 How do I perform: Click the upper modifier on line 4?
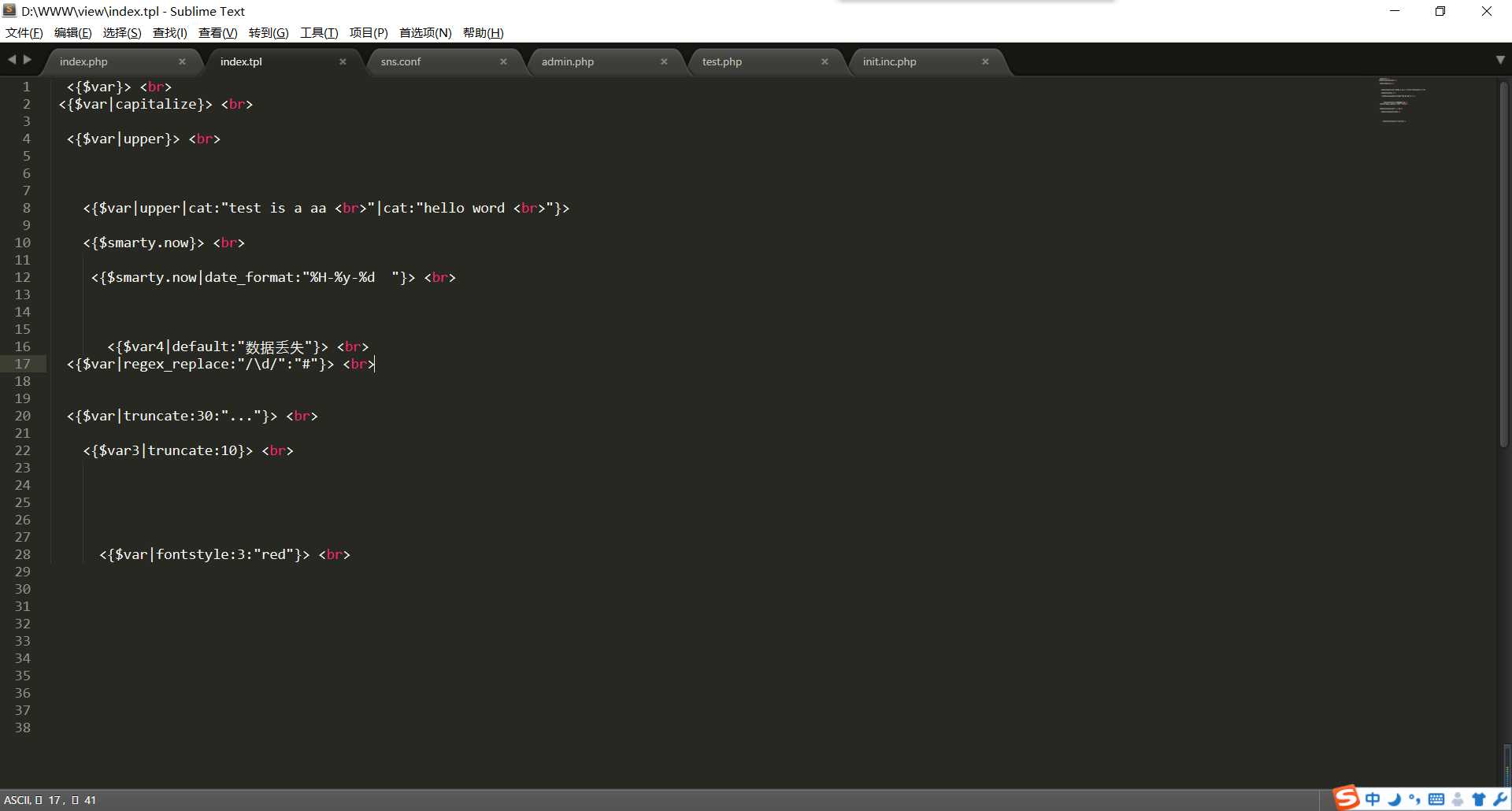143,139
